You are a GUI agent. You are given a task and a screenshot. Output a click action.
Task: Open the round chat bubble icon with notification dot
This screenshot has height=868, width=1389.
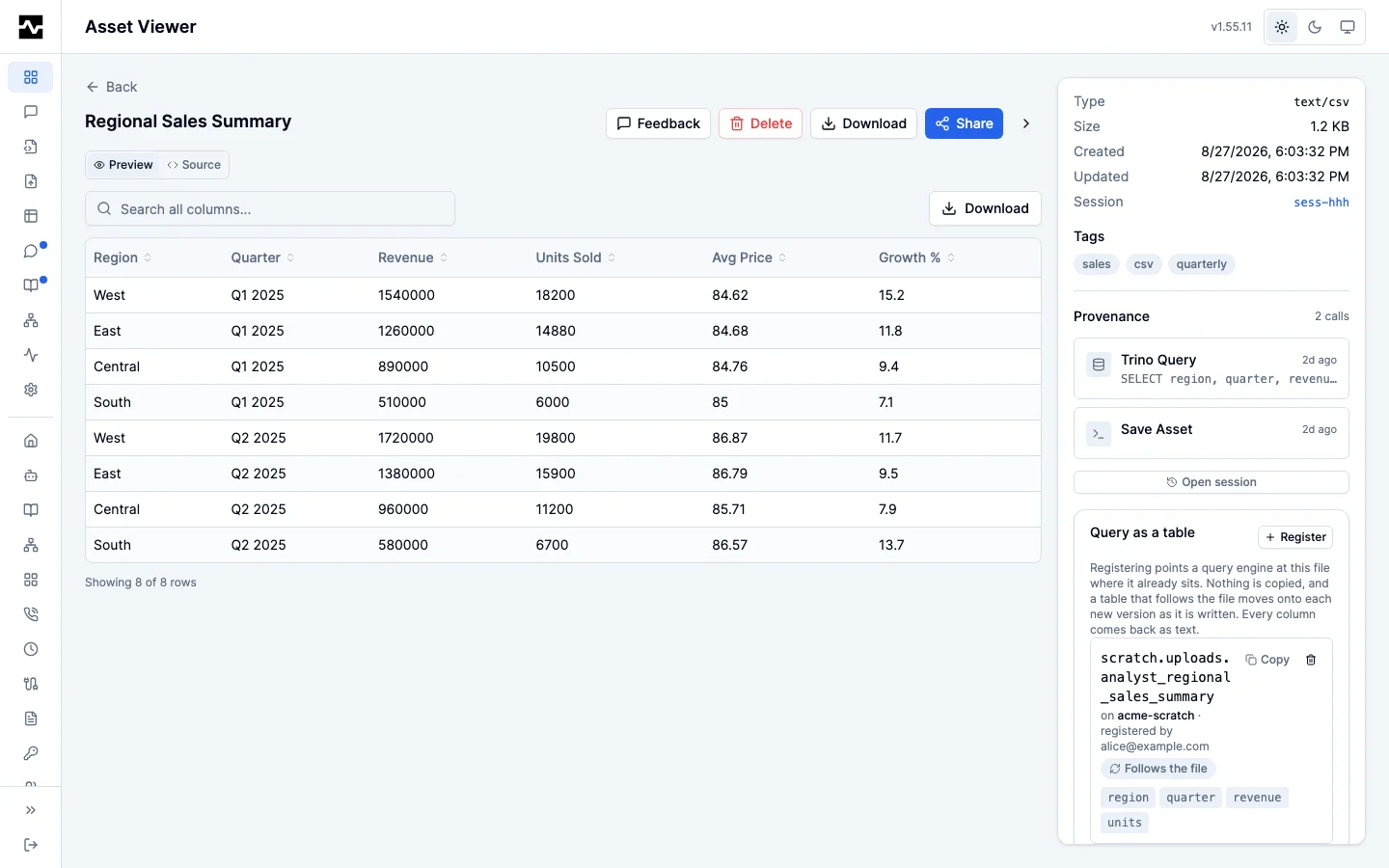tap(31, 251)
